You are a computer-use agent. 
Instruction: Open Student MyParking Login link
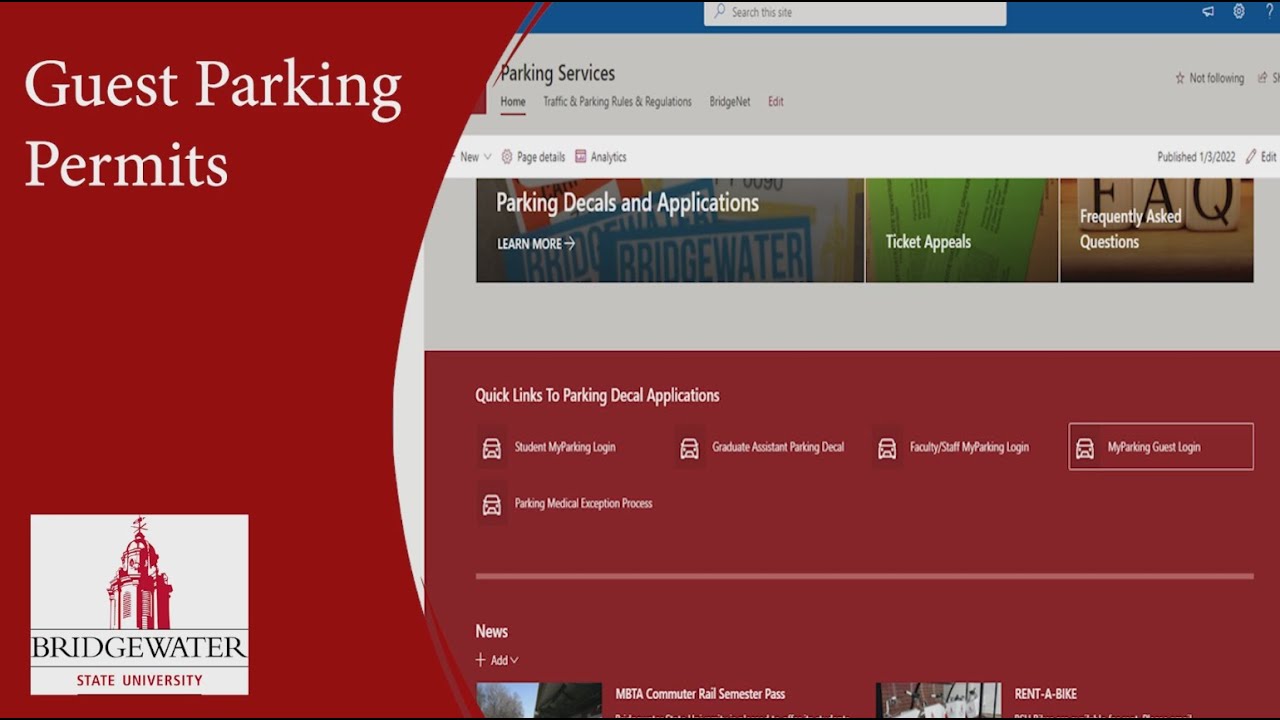tap(565, 447)
